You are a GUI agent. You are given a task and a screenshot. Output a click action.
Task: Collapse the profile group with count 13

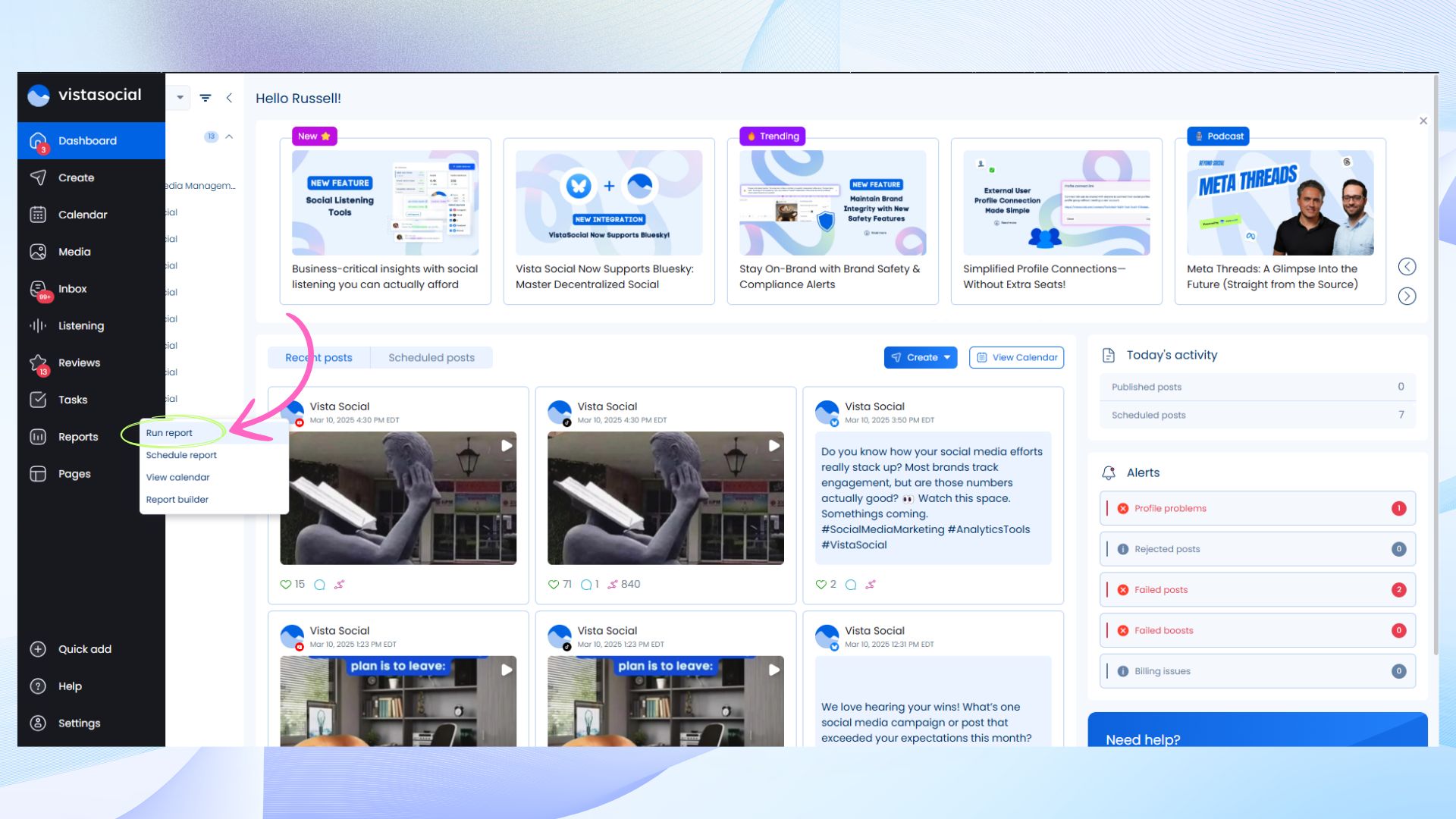[x=229, y=136]
